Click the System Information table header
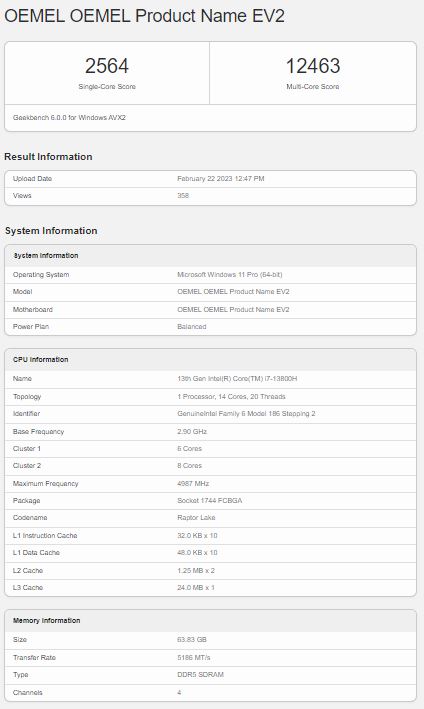Image resolution: width=424 pixels, height=709 pixels. (x=210, y=255)
